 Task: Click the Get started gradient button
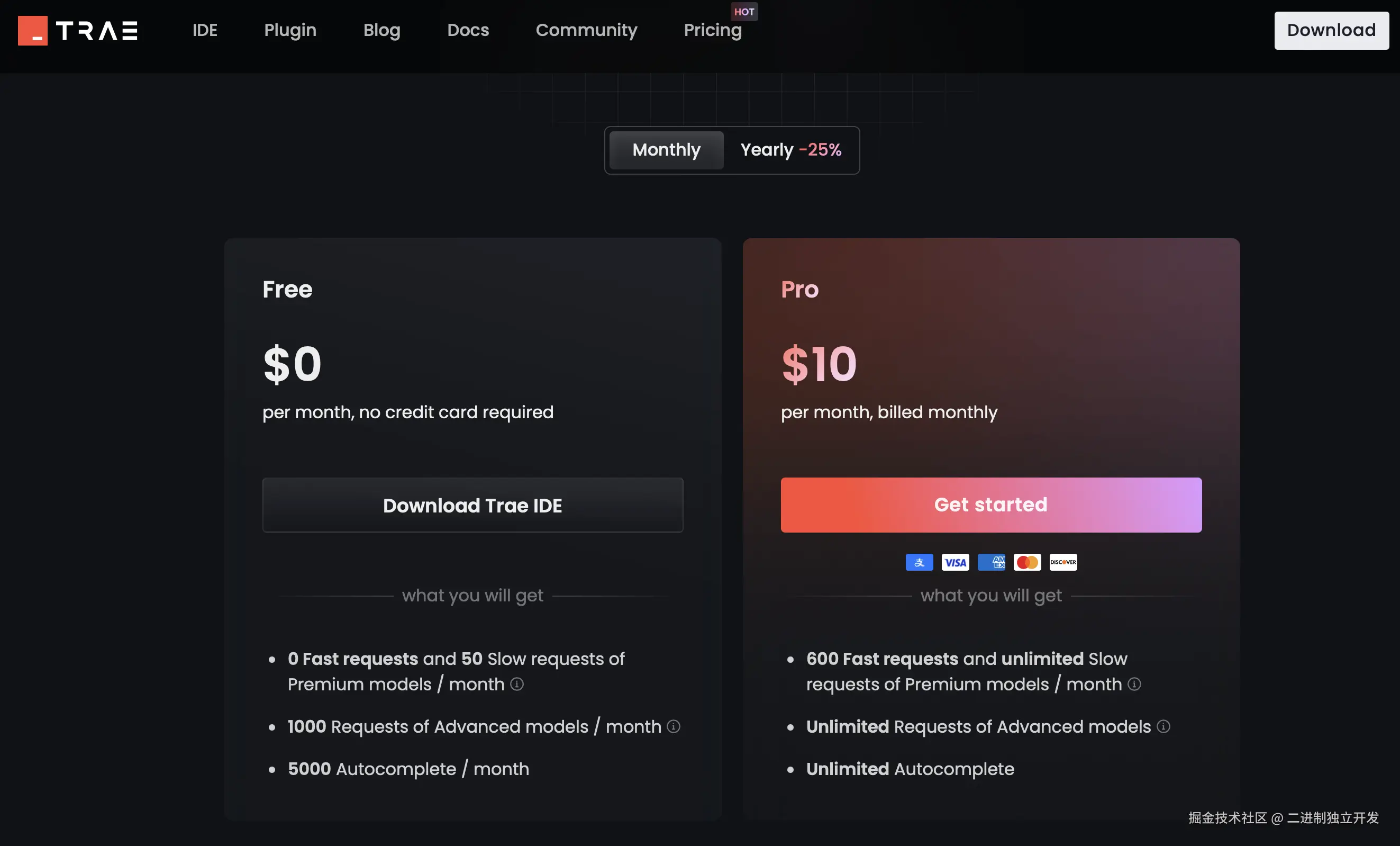(990, 505)
